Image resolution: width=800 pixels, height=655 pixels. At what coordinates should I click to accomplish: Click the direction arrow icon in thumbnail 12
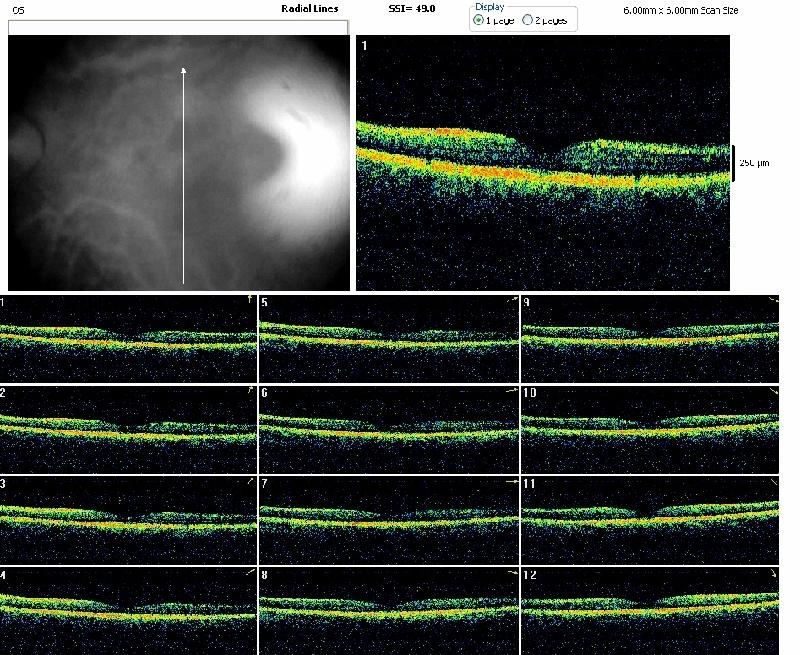772,573
